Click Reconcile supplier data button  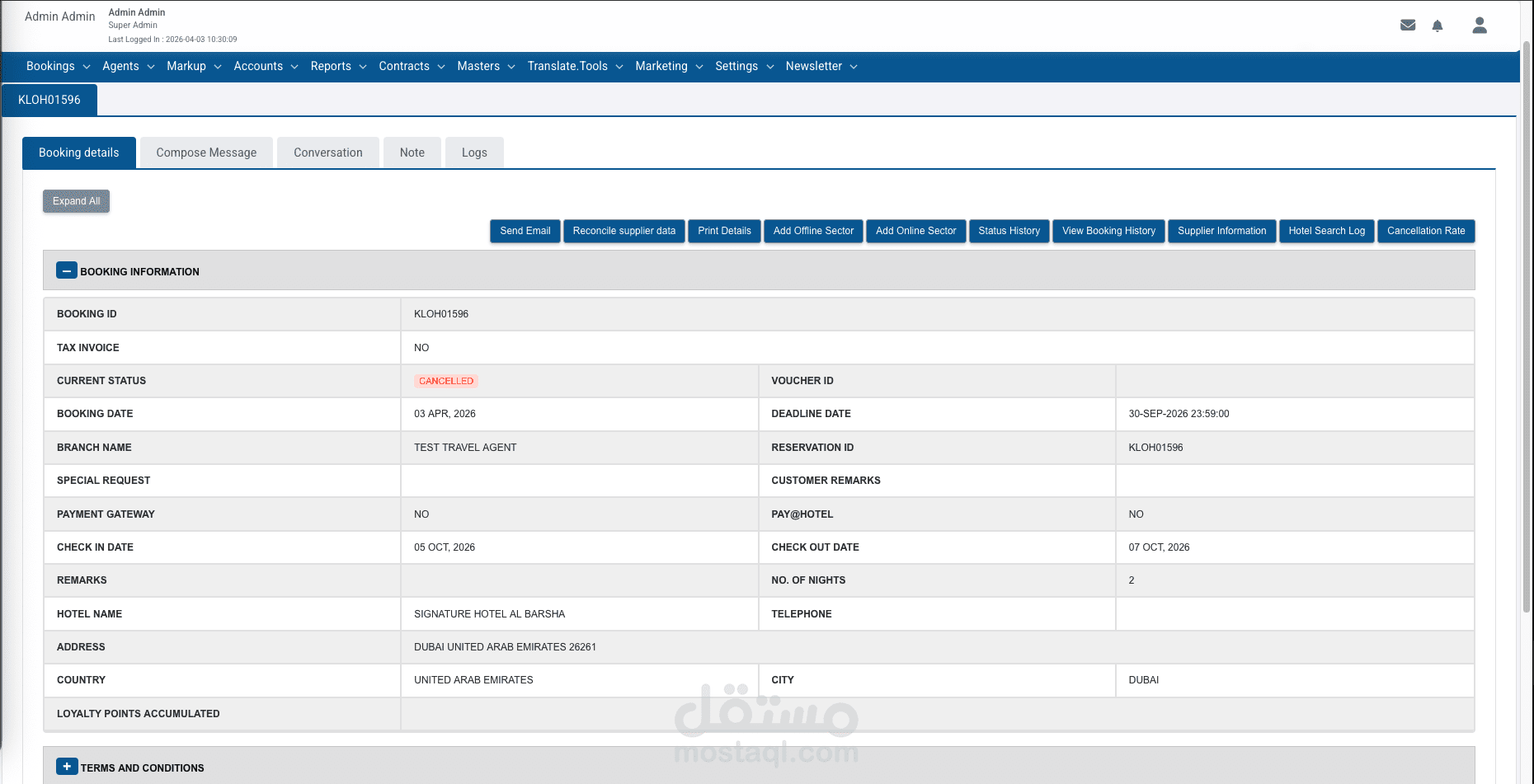pyautogui.click(x=624, y=231)
